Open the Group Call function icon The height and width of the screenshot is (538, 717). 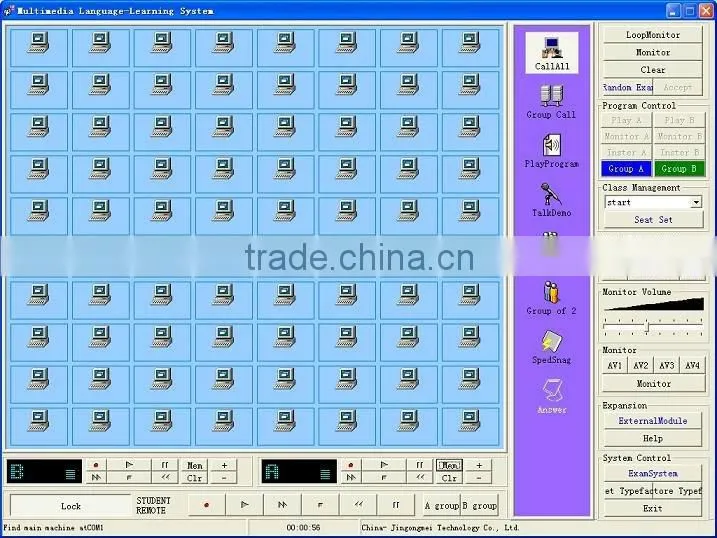551,102
